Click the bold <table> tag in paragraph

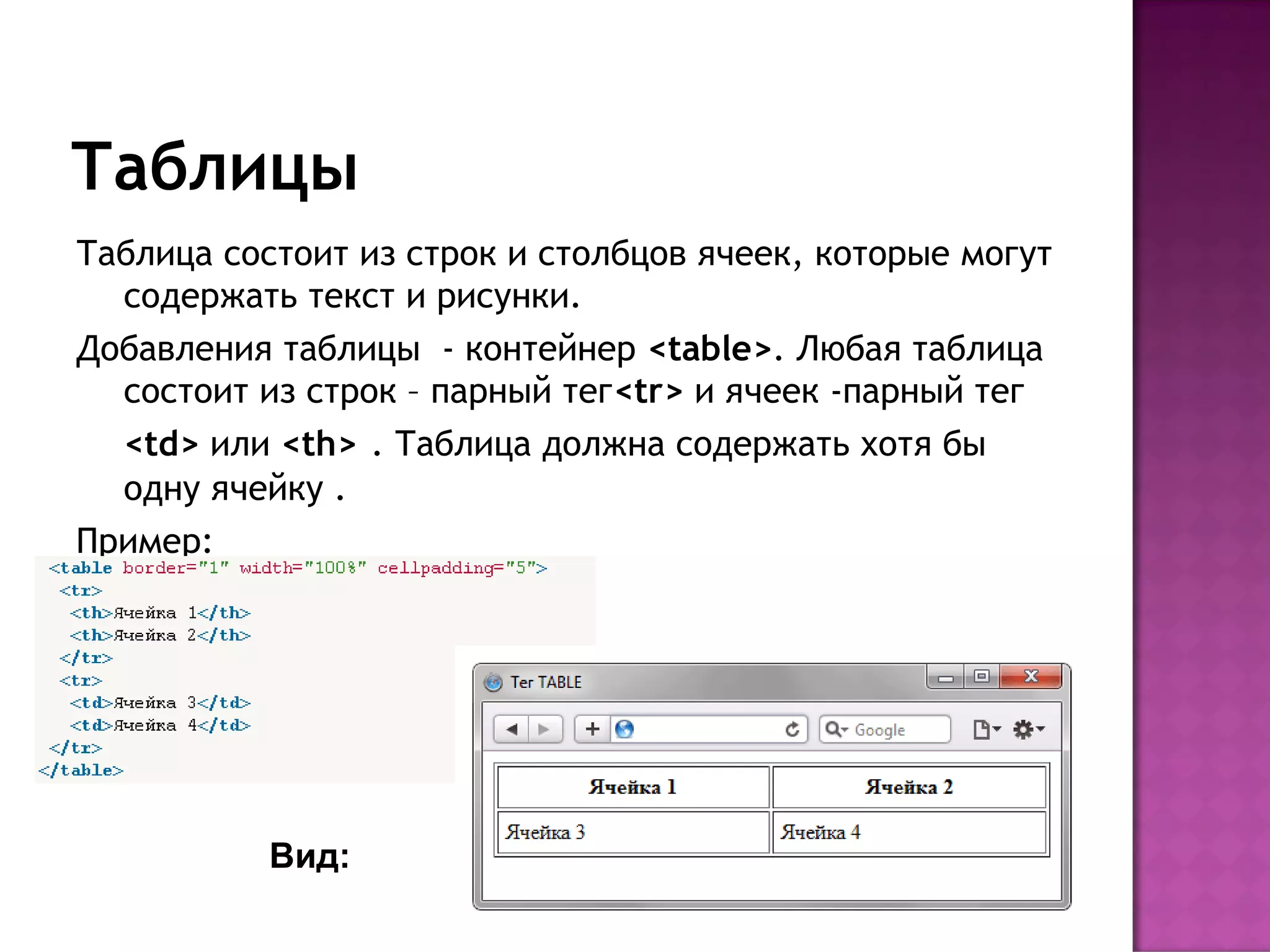point(711,348)
